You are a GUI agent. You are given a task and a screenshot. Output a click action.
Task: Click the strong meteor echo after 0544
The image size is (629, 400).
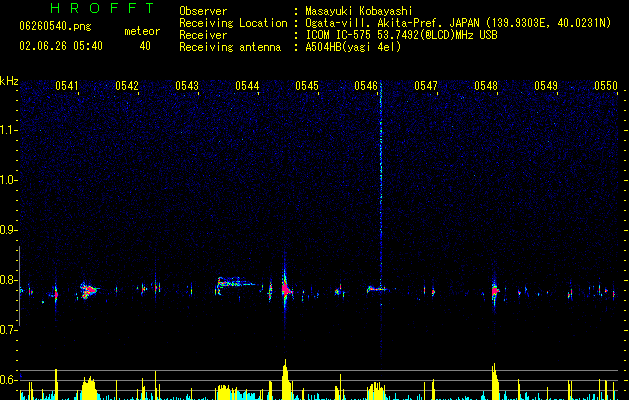[286, 288]
